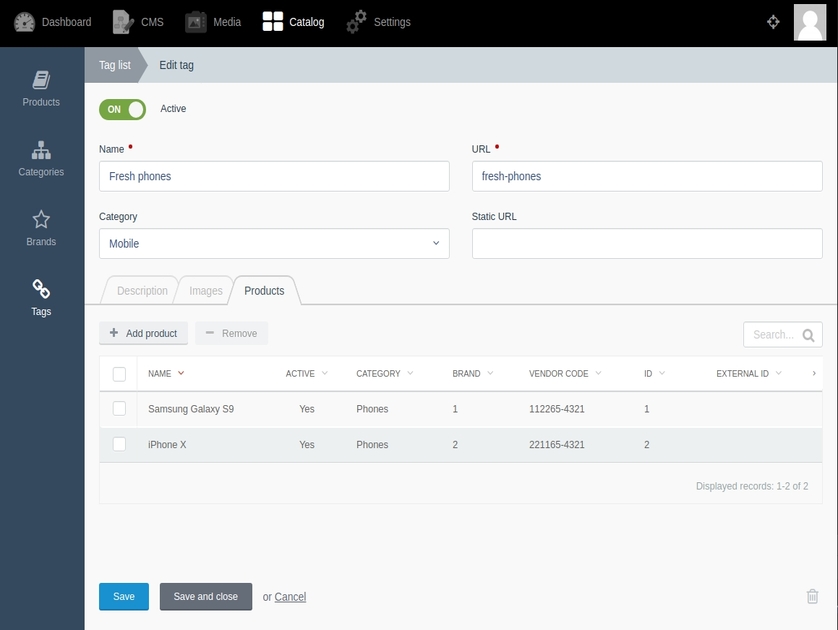The width and height of the screenshot is (838, 630).
Task: Go back to Tag list breadcrumb
Action: 114,65
